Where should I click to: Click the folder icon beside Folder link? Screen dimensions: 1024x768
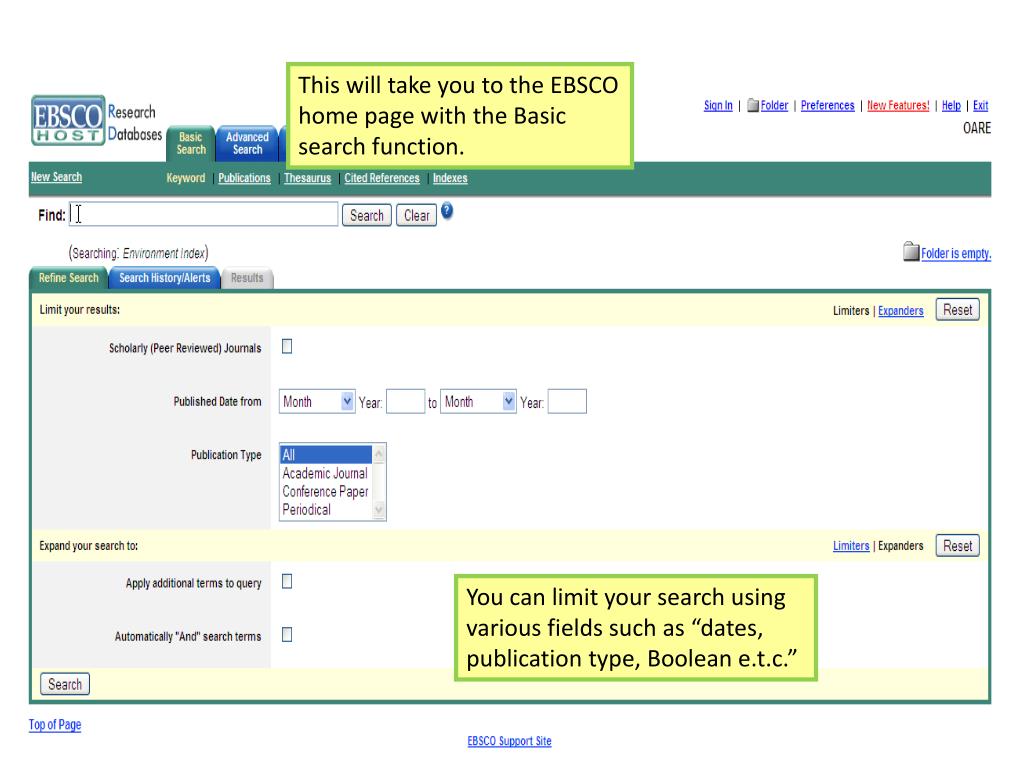753,105
